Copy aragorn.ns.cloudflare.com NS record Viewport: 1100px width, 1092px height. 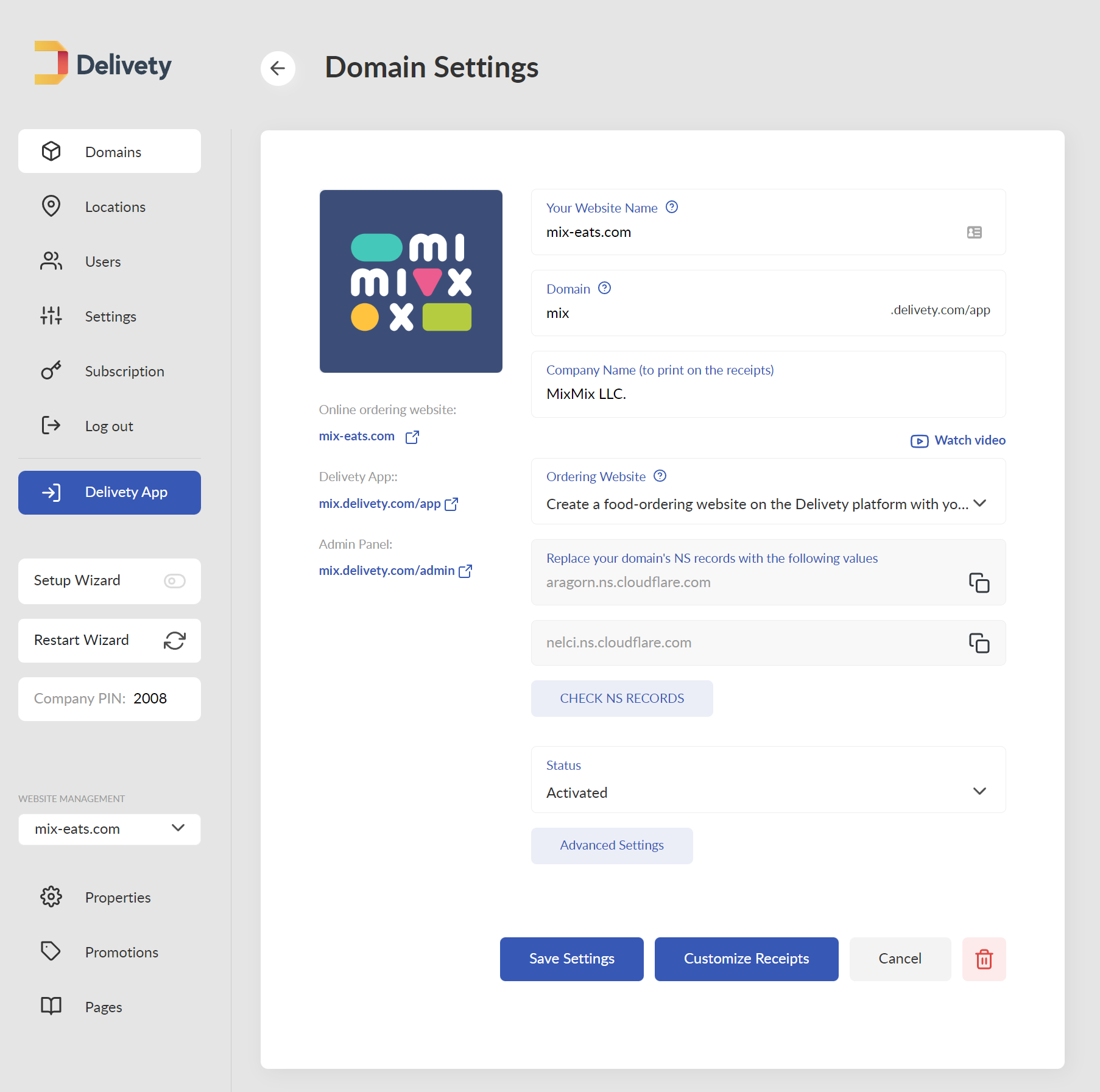click(979, 583)
